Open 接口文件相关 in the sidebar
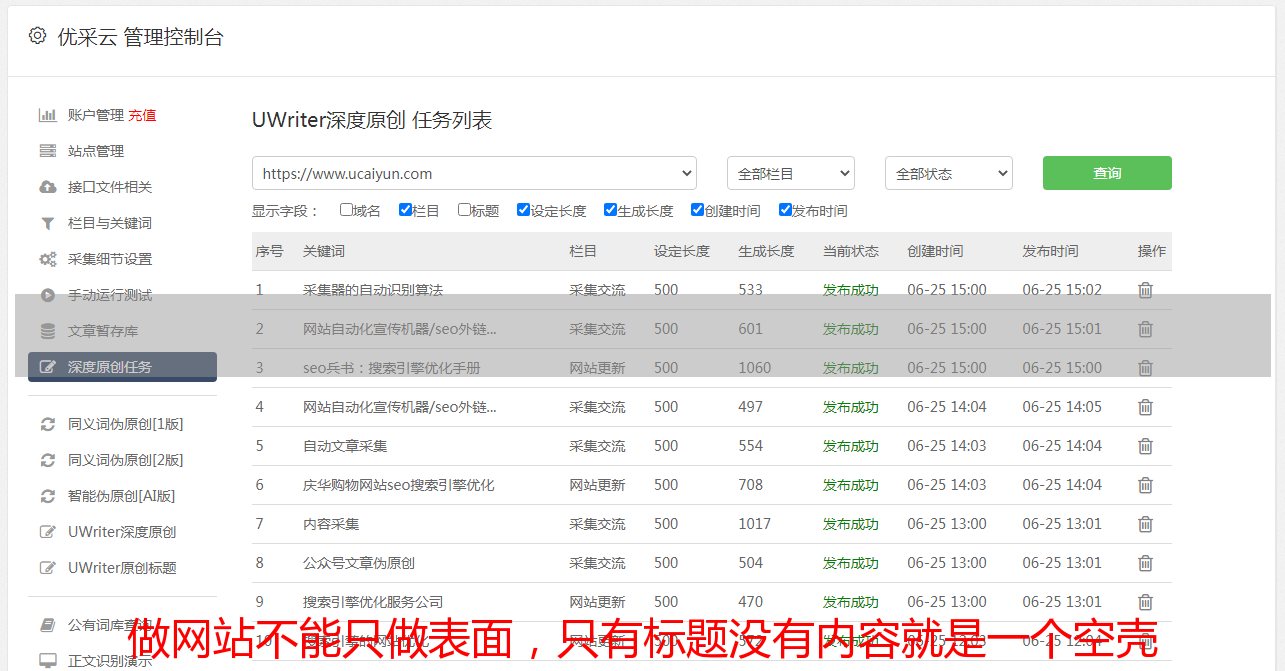 point(110,187)
